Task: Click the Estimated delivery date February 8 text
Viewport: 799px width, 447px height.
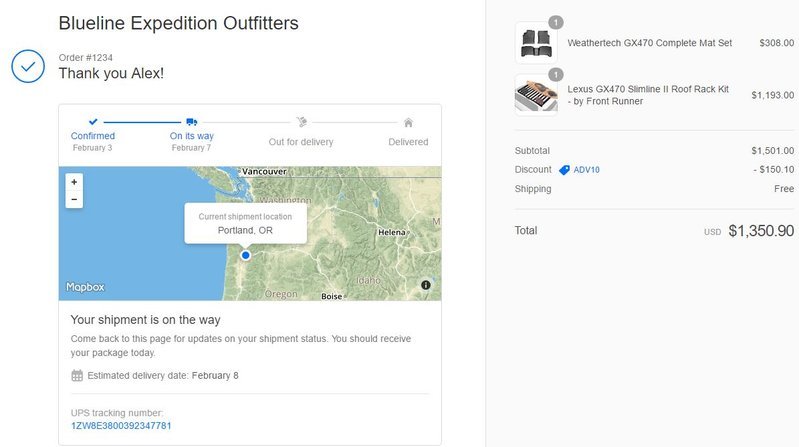Action: click(x=163, y=376)
